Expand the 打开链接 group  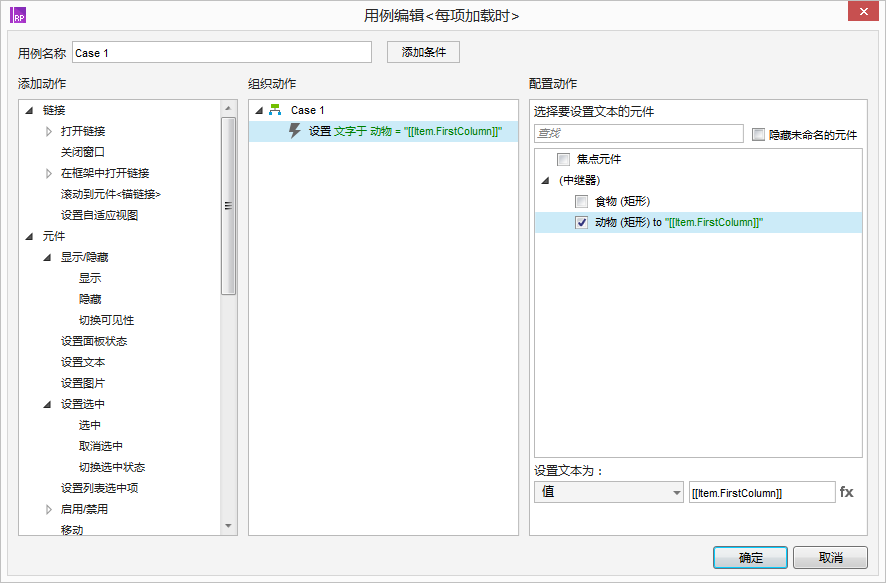coord(49,131)
